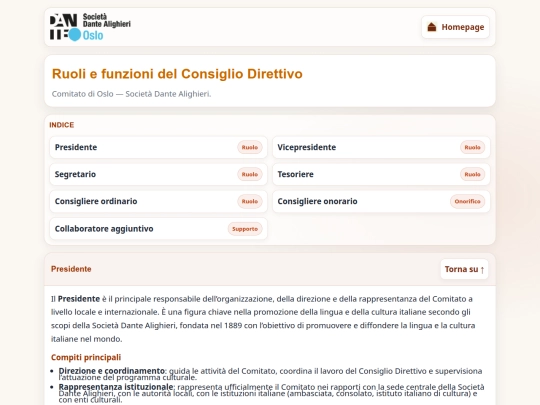
Task: Jump to the Segretario section
Action: [x=158, y=174]
